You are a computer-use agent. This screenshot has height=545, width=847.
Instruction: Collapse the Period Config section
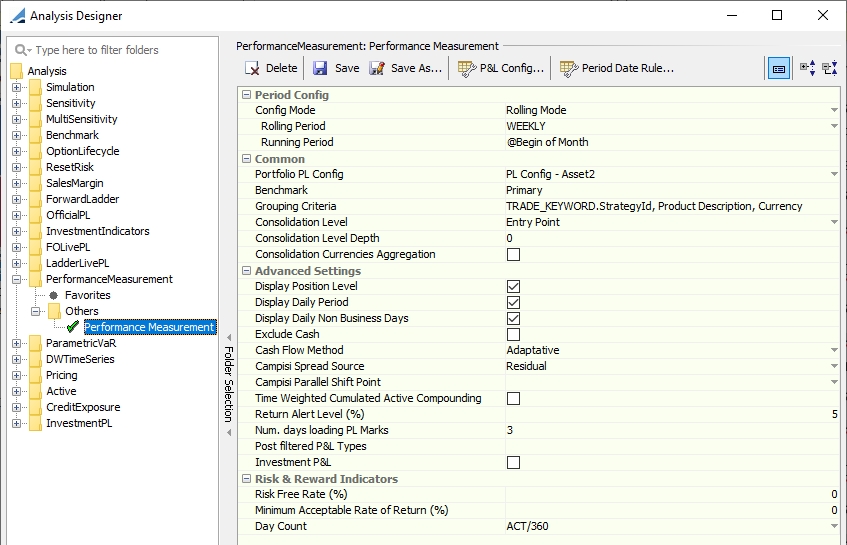point(246,95)
